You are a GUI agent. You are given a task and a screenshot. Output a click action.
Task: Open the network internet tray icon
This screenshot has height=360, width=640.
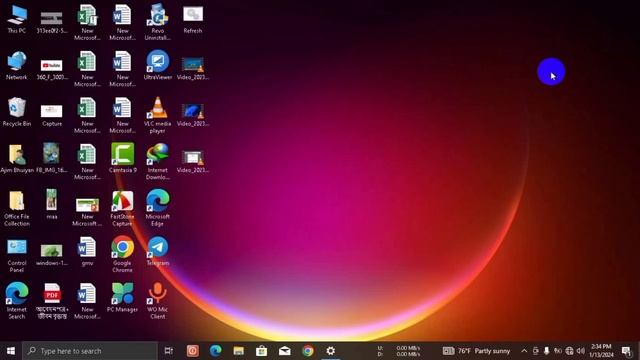point(569,351)
